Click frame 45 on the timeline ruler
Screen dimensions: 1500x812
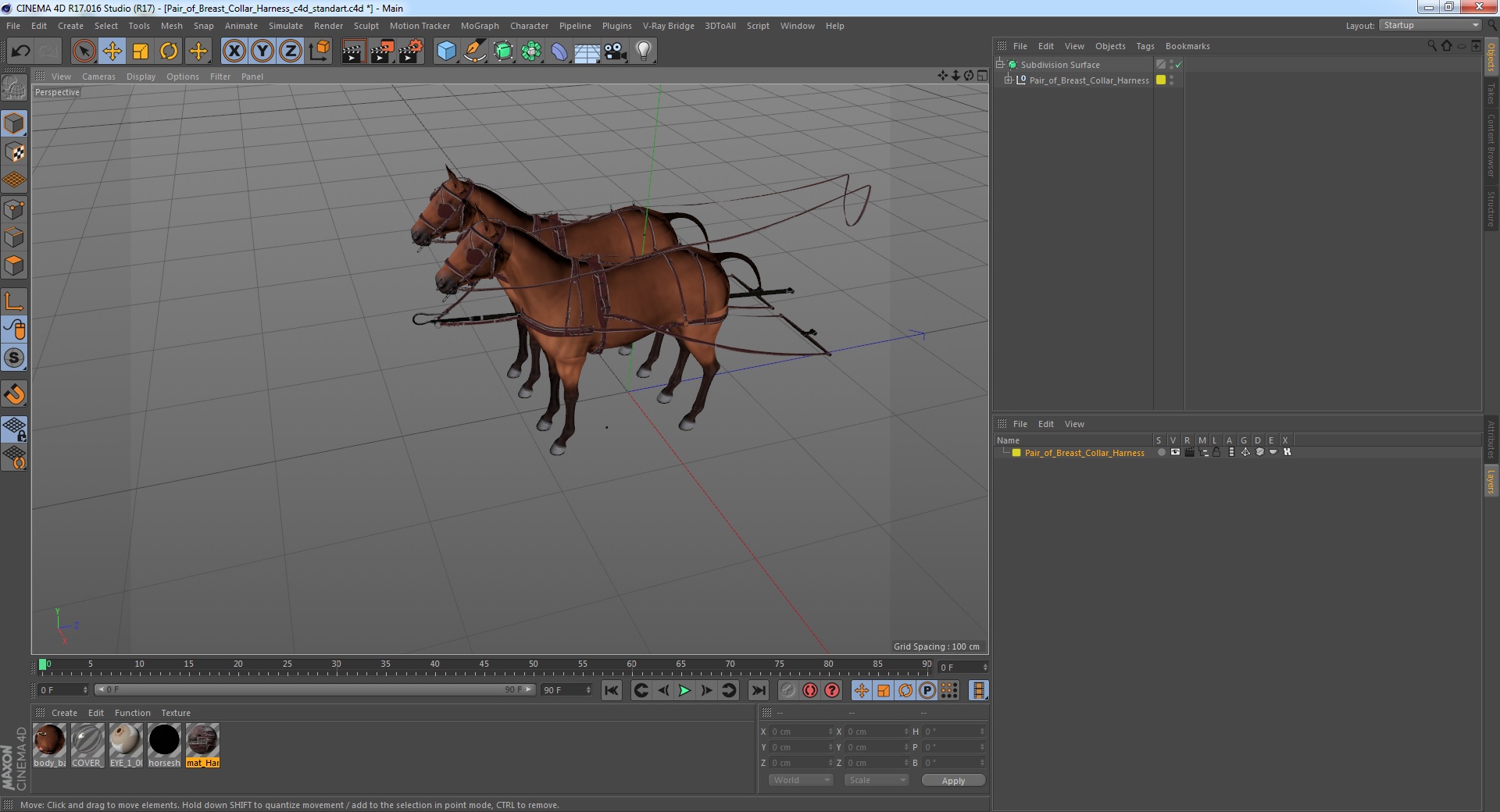tap(484, 666)
